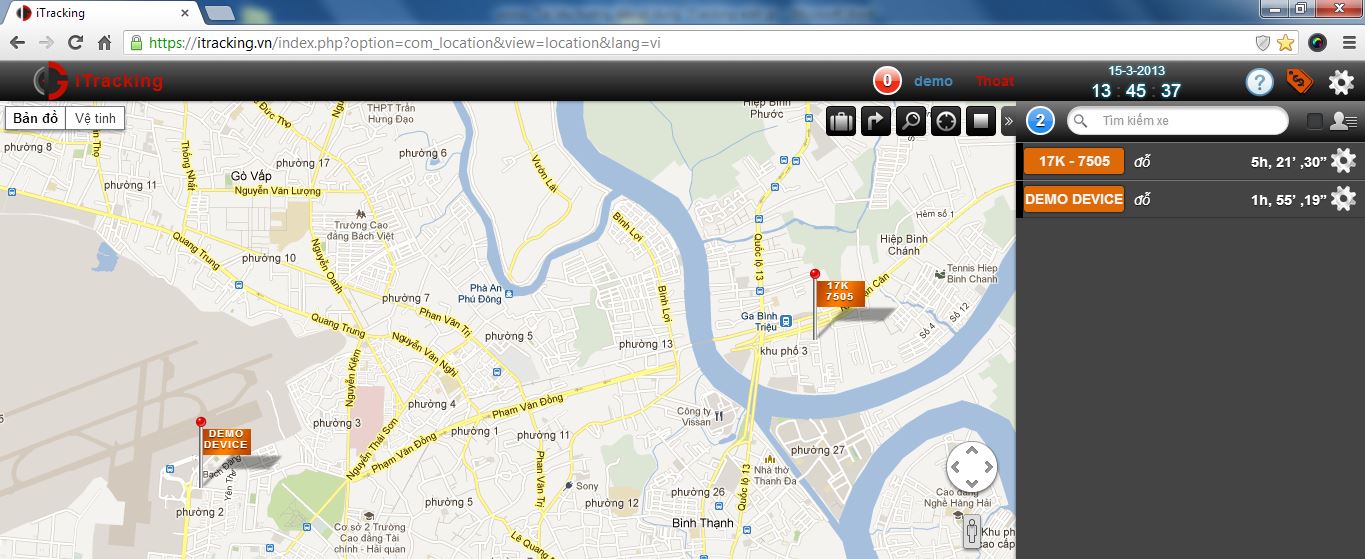Image resolution: width=1365 pixels, height=559 pixels.
Task: Bookmark page with star icon
Action: pyautogui.click(x=1285, y=43)
